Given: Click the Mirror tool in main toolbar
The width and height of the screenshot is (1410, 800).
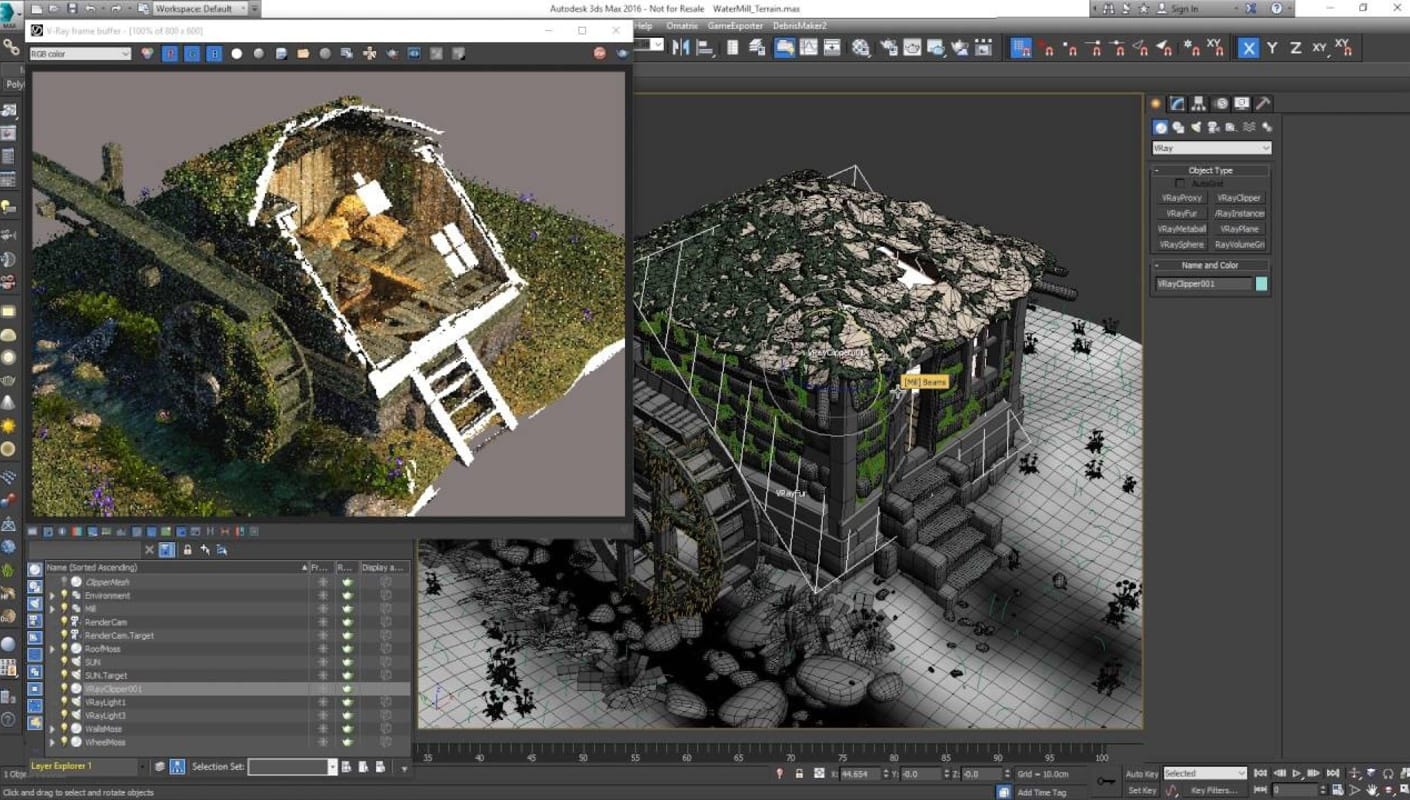Looking at the screenshot, I should coord(682,47).
